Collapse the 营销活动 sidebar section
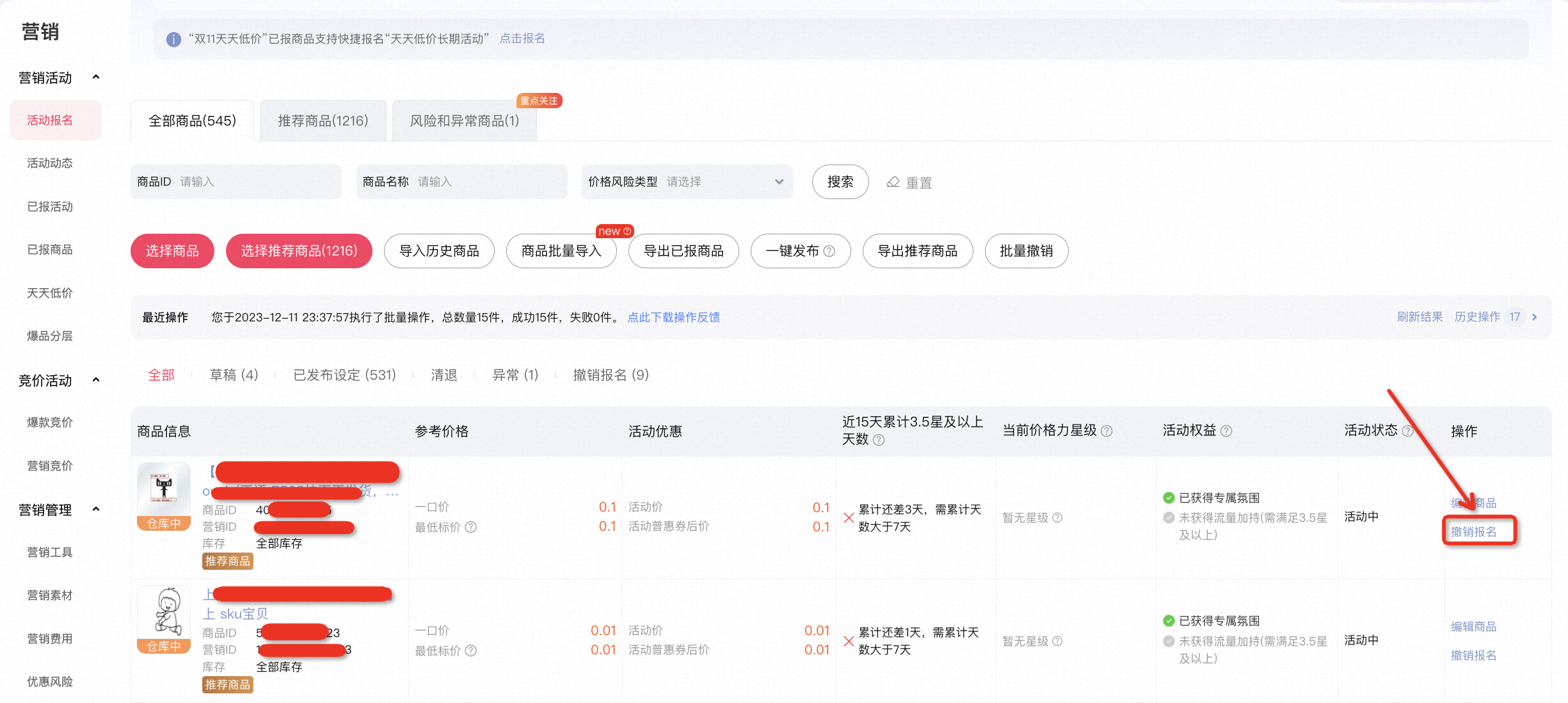This screenshot has height=703, width=1568. [96, 77]
